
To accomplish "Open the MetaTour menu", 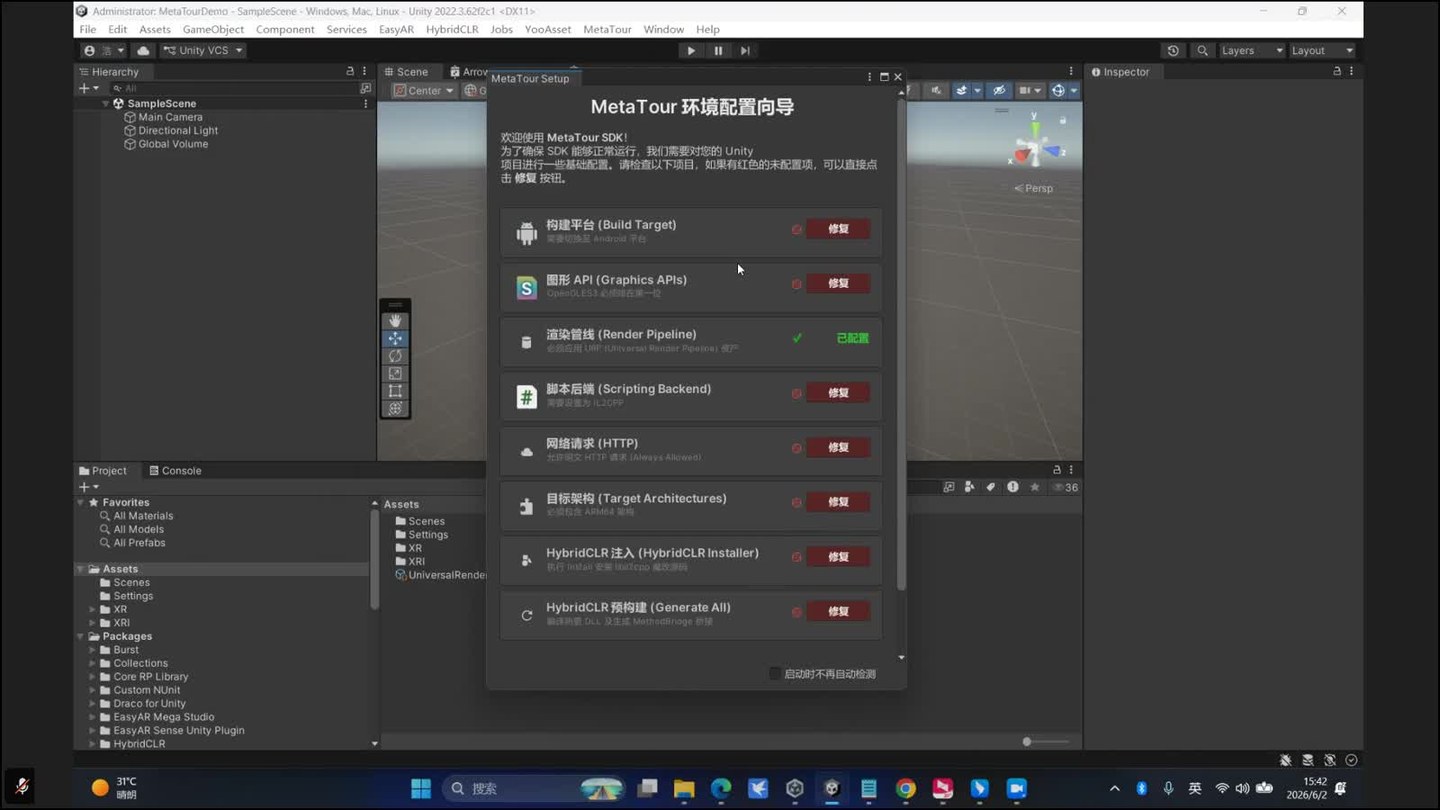I will click(607, 29).
